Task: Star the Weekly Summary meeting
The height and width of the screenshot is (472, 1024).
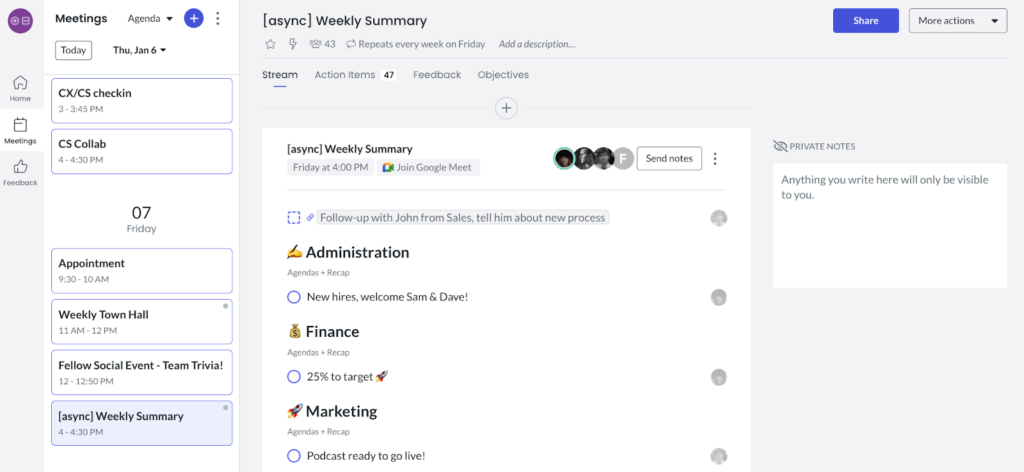Action: click(x=270, y=44)
